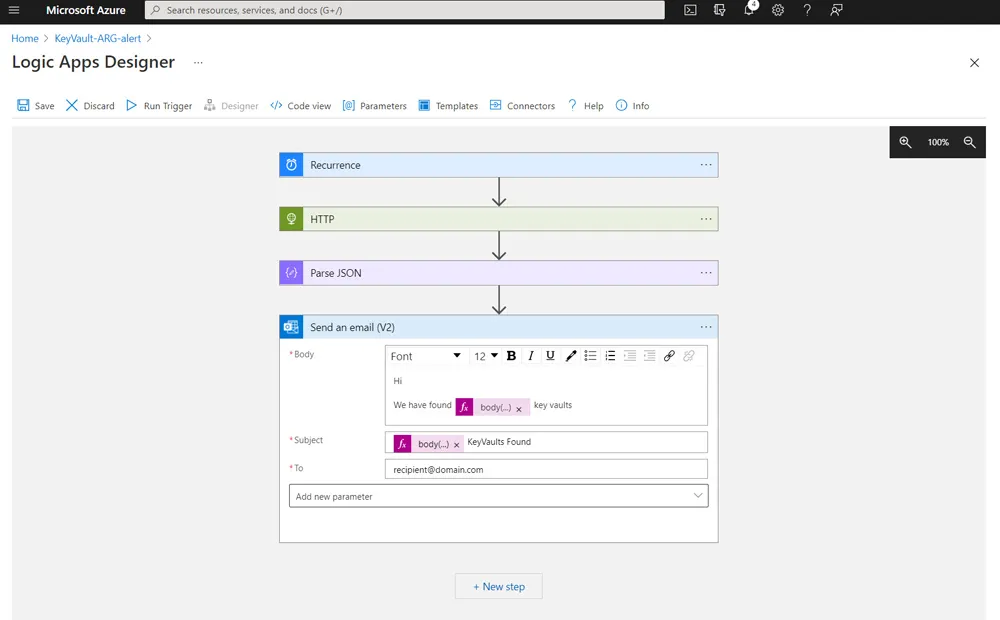Open the notifications bell

point(749,10)
